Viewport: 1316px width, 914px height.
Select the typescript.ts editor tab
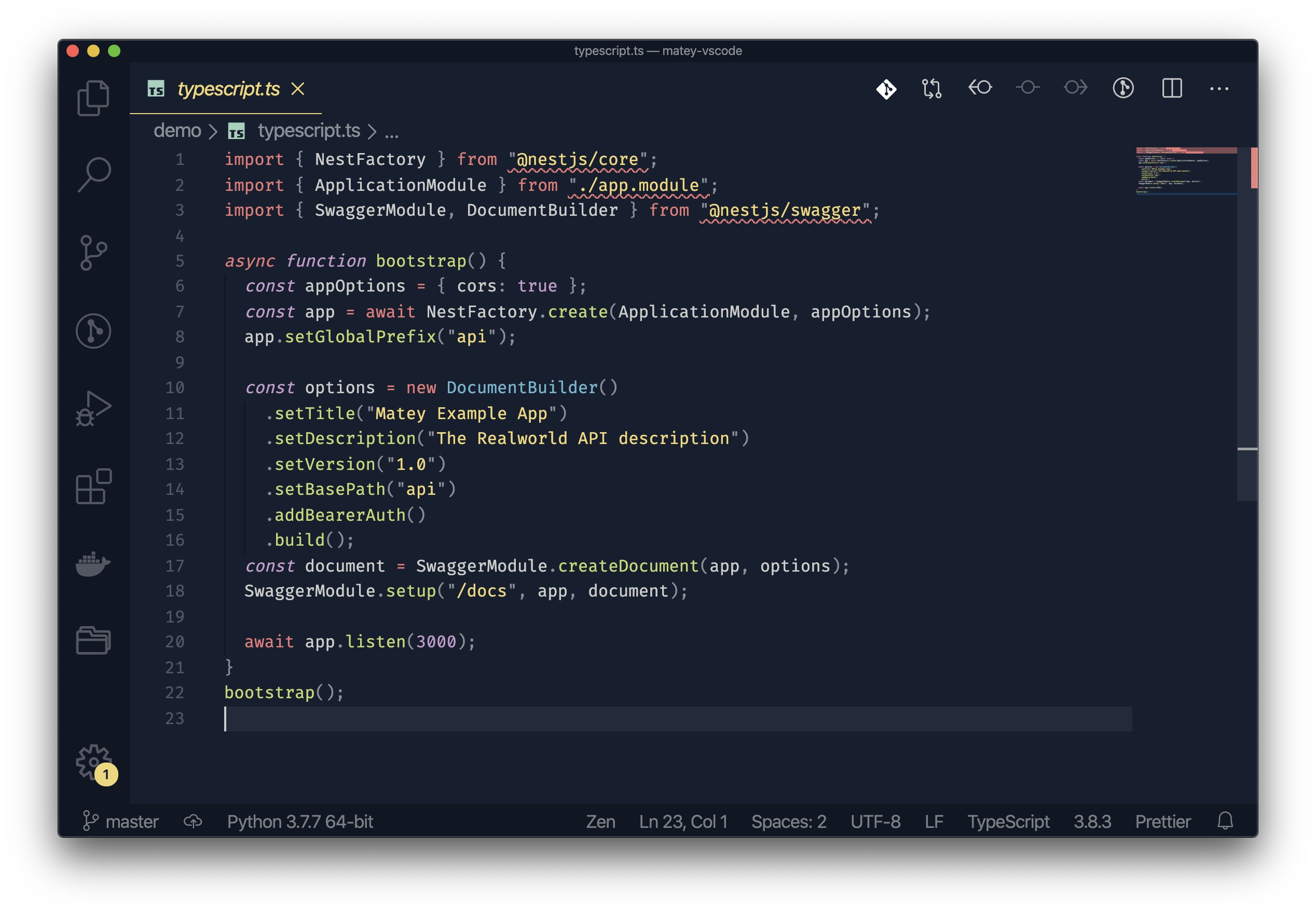(228, 89)
